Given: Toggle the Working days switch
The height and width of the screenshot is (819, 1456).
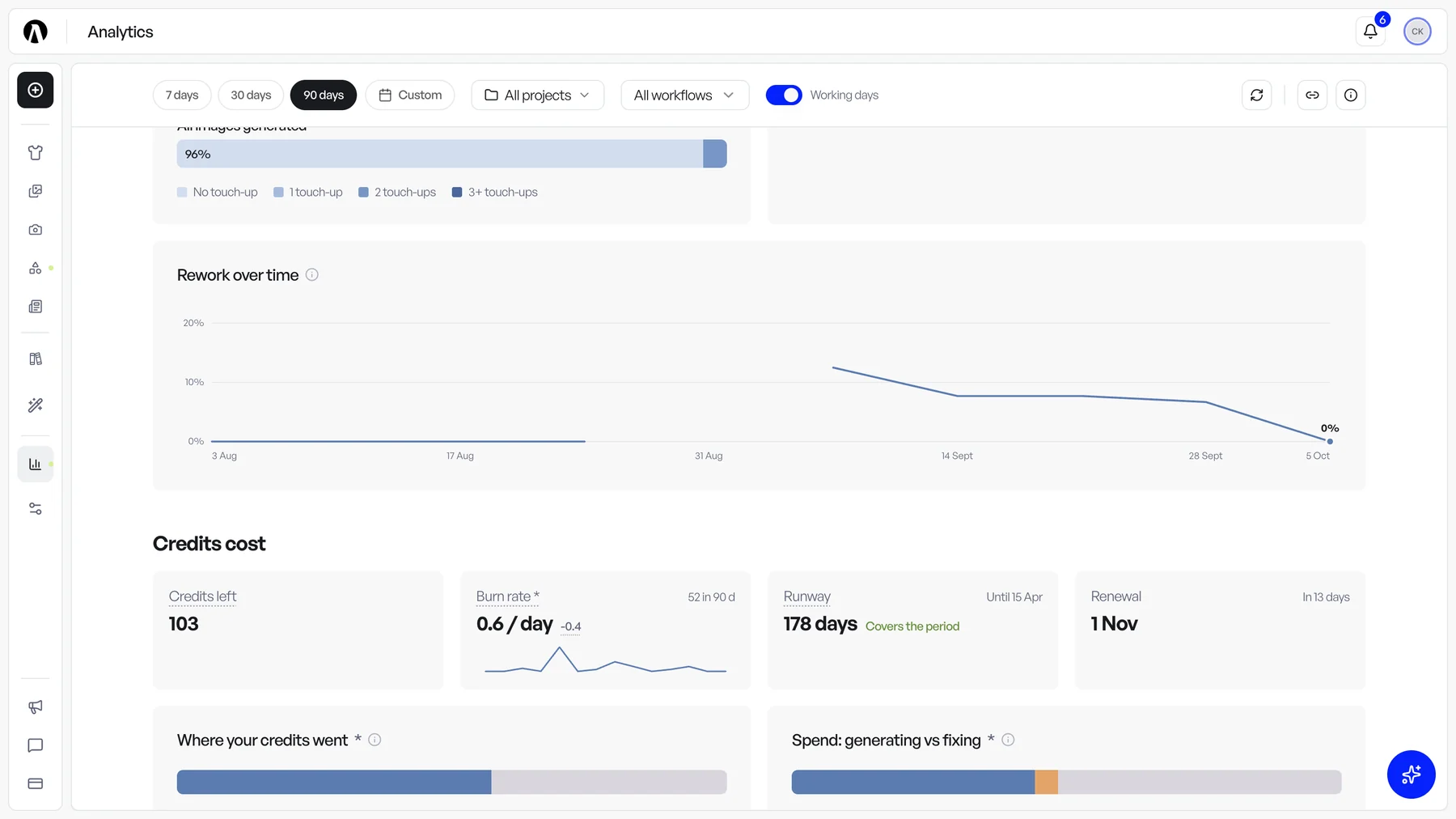Looking at the screenshot, I should (784, 95).
